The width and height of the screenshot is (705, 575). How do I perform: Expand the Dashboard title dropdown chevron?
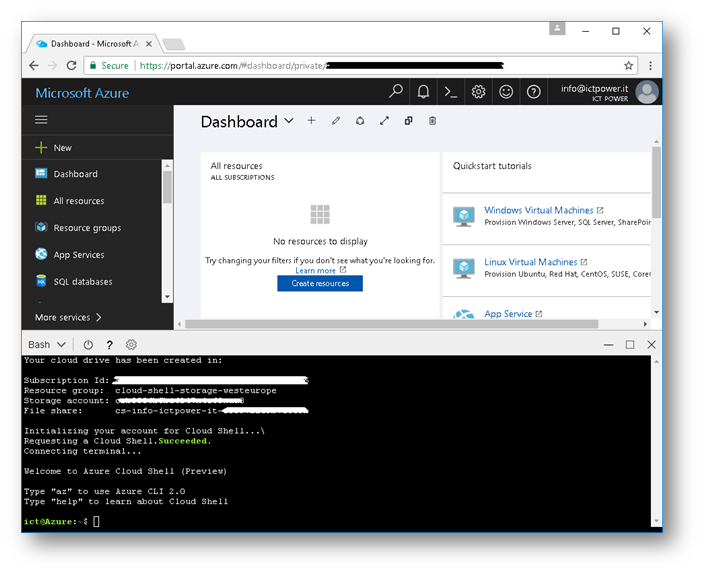pos(289,120)
